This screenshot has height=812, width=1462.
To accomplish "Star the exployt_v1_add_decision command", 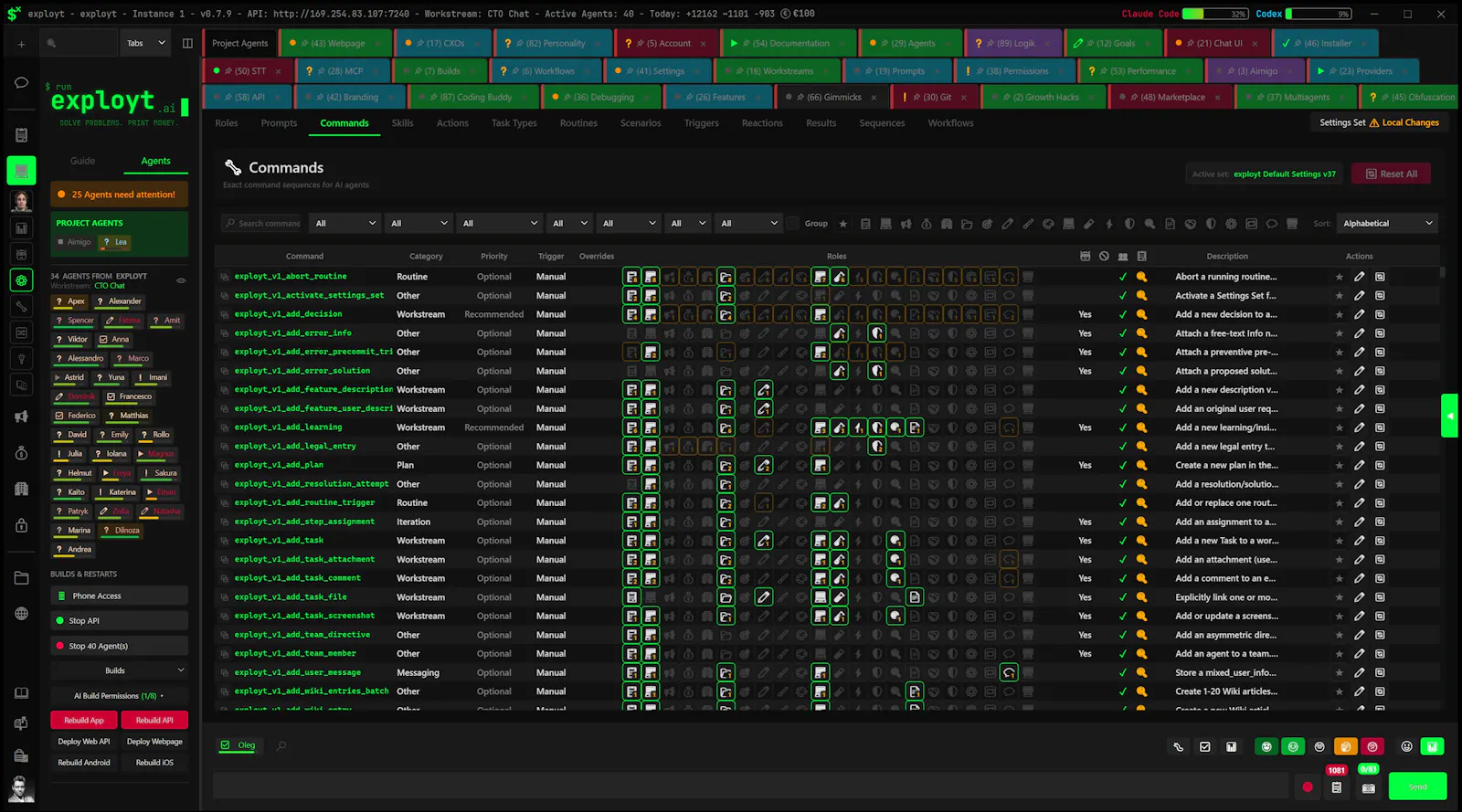I will pyautogui.click(x=1340, y=314).
